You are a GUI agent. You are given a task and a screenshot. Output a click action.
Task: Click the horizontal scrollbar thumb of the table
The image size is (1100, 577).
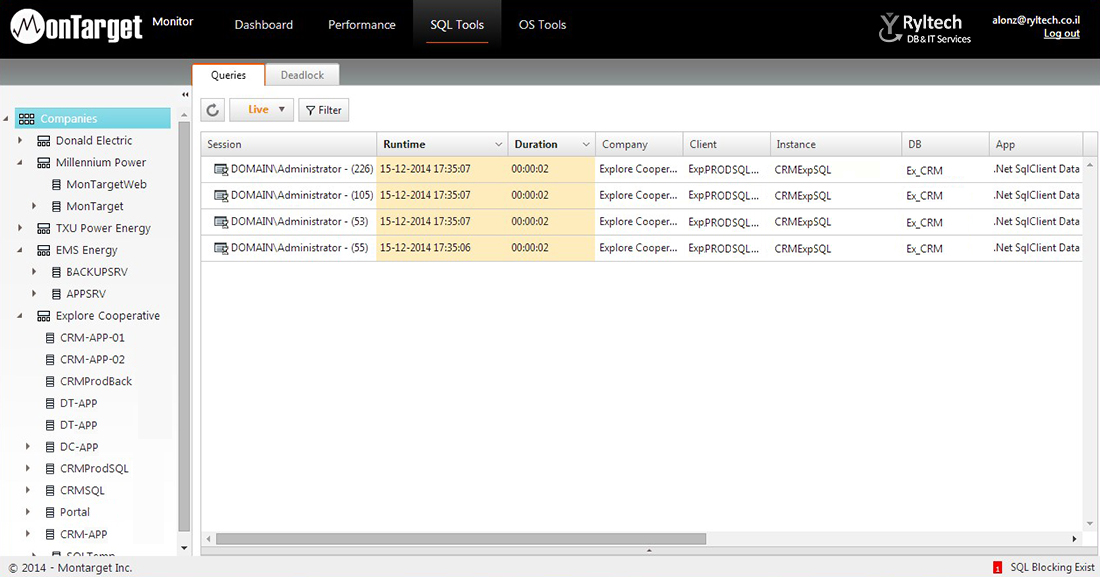(461, 539)
